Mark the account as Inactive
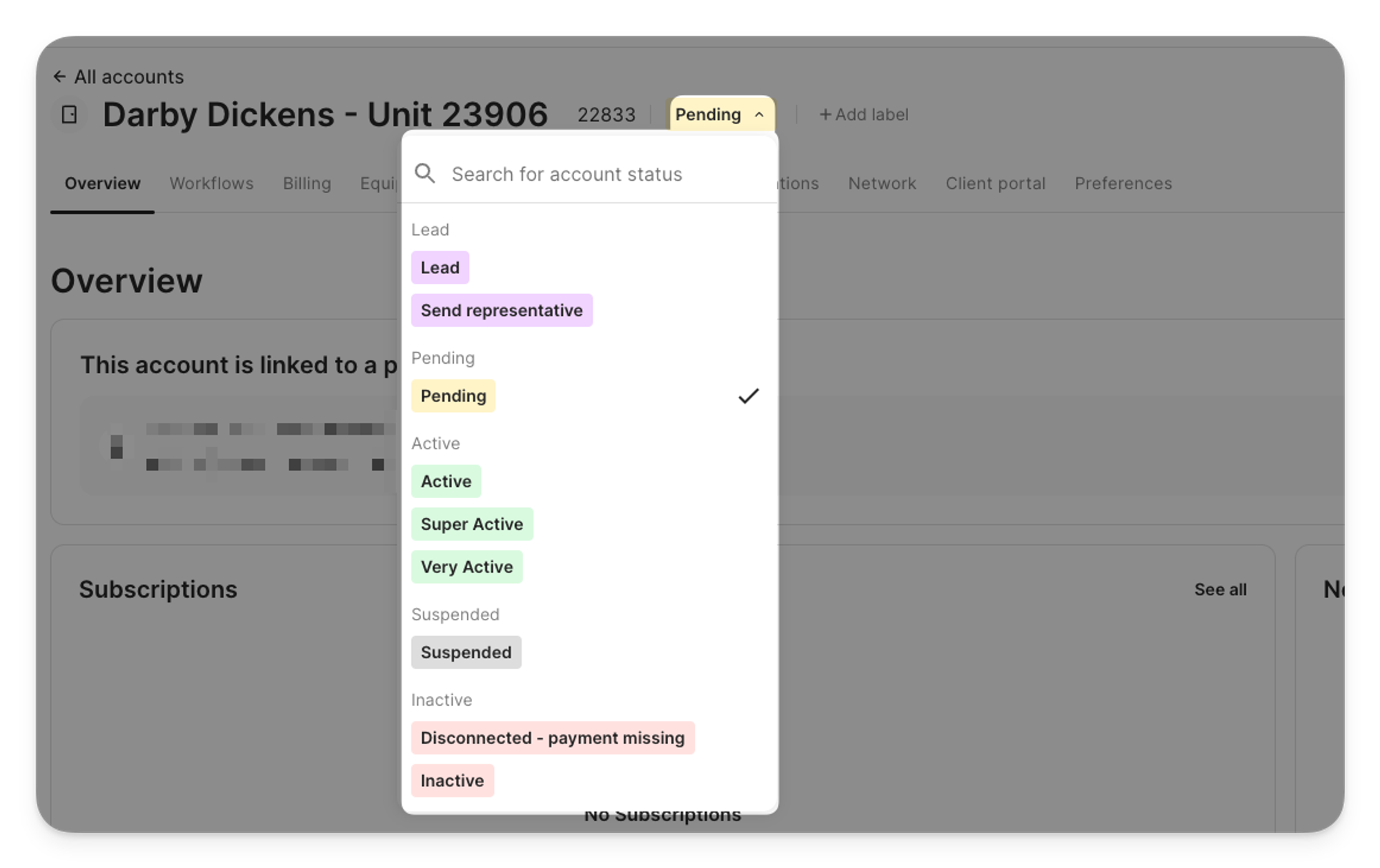Image resolution: width=1380 pixels, height=868 pixels. [x=453, y=781]
